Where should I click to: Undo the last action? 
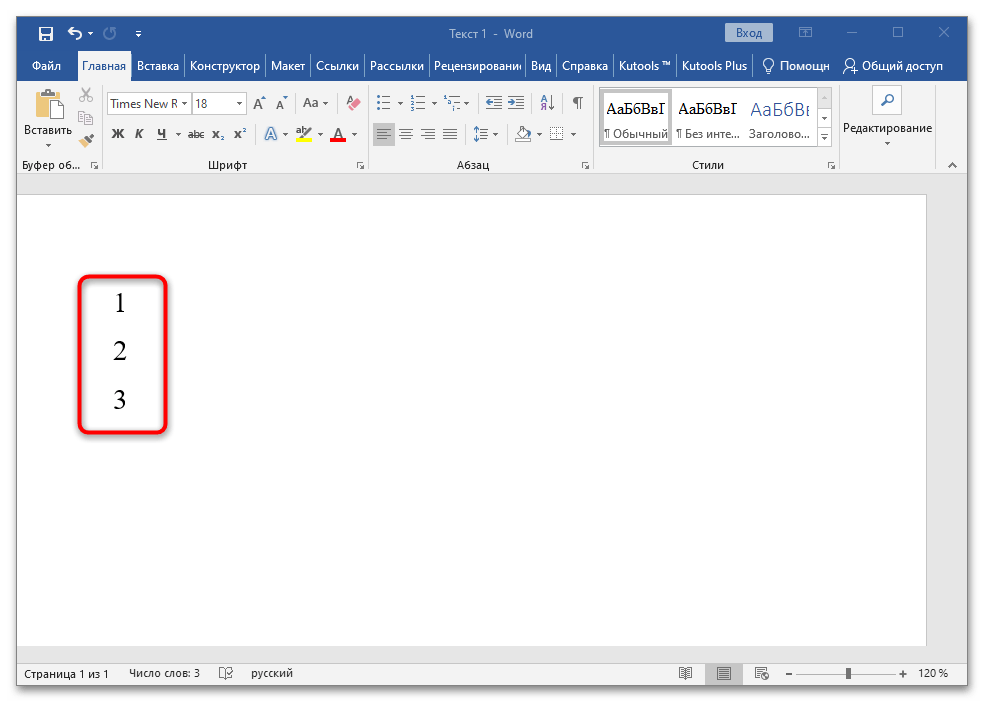coord(75,33)
